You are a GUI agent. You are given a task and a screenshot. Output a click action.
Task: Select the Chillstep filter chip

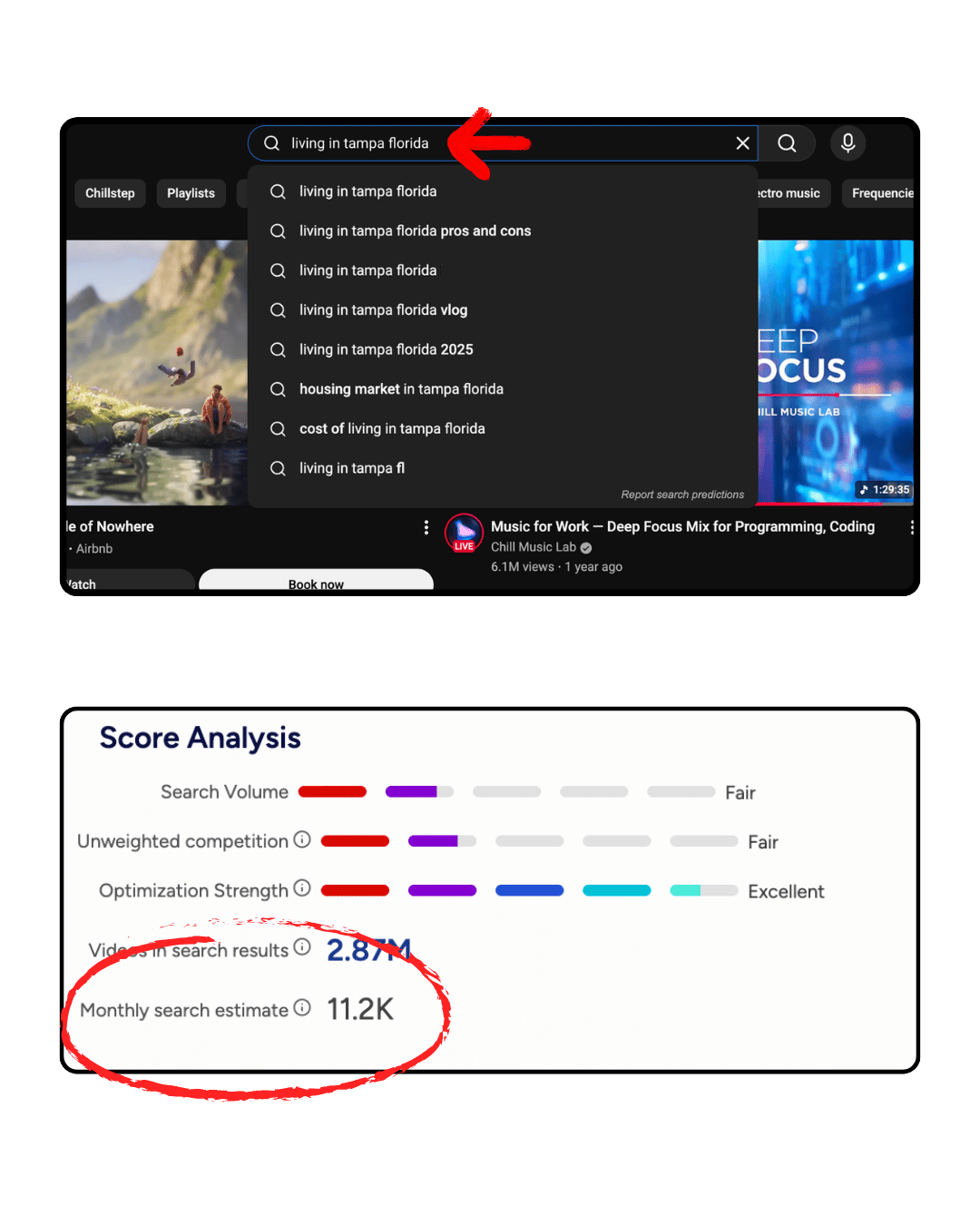(110, 193)
